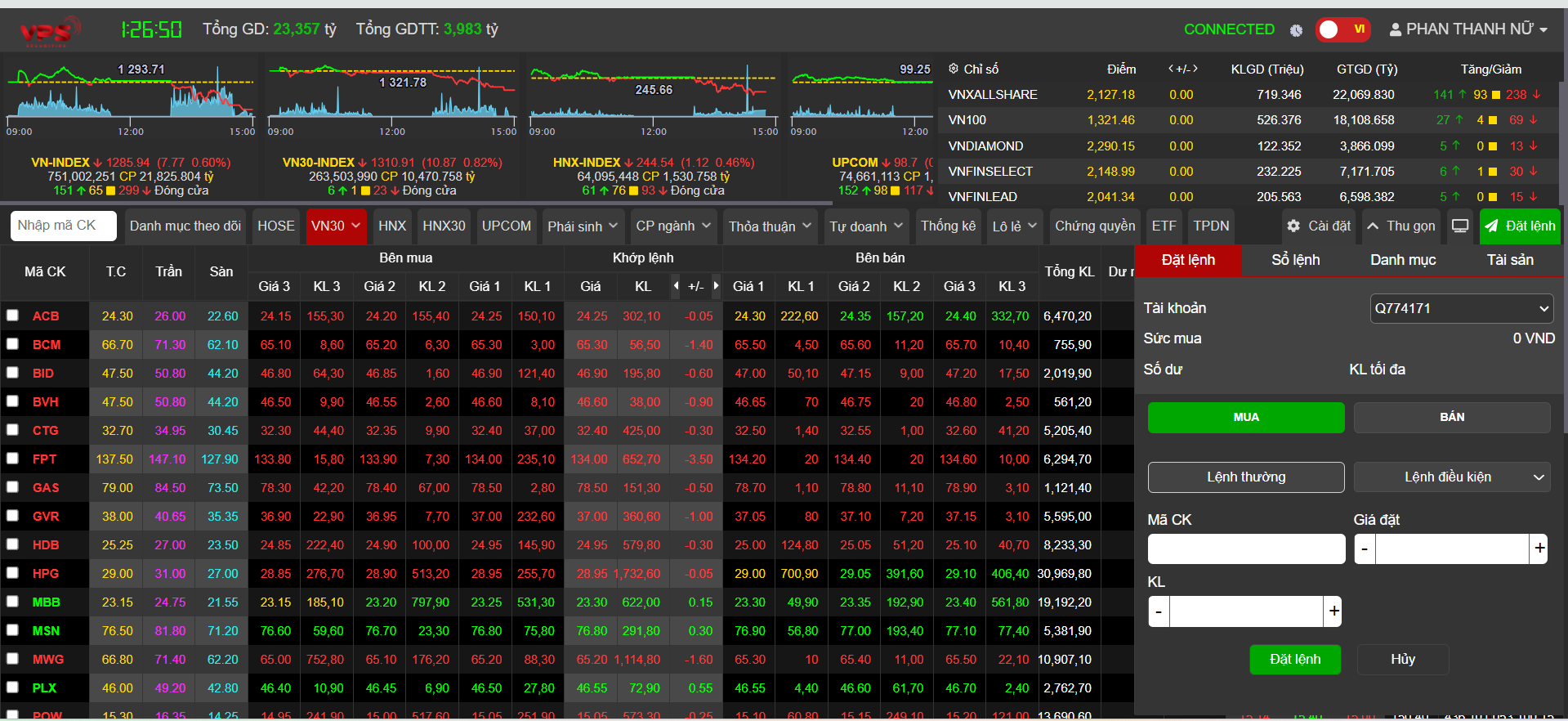This screenshot has width=1568, height=721.
Task: Click the right arrow beside +/- column
Action: coord(716,286)
